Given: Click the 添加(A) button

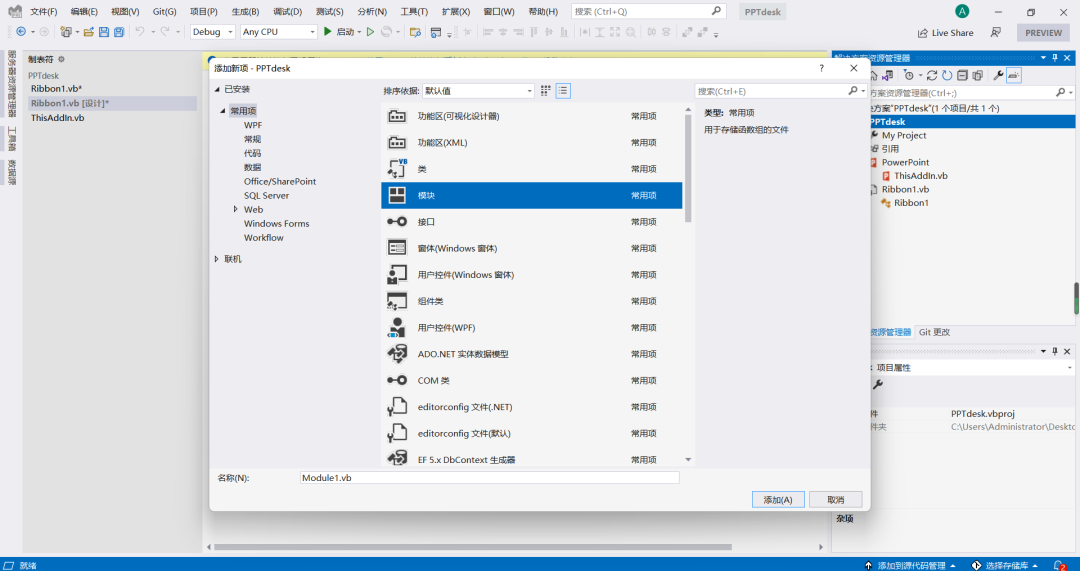Looking at the screenshot, I should coord(778,499).
